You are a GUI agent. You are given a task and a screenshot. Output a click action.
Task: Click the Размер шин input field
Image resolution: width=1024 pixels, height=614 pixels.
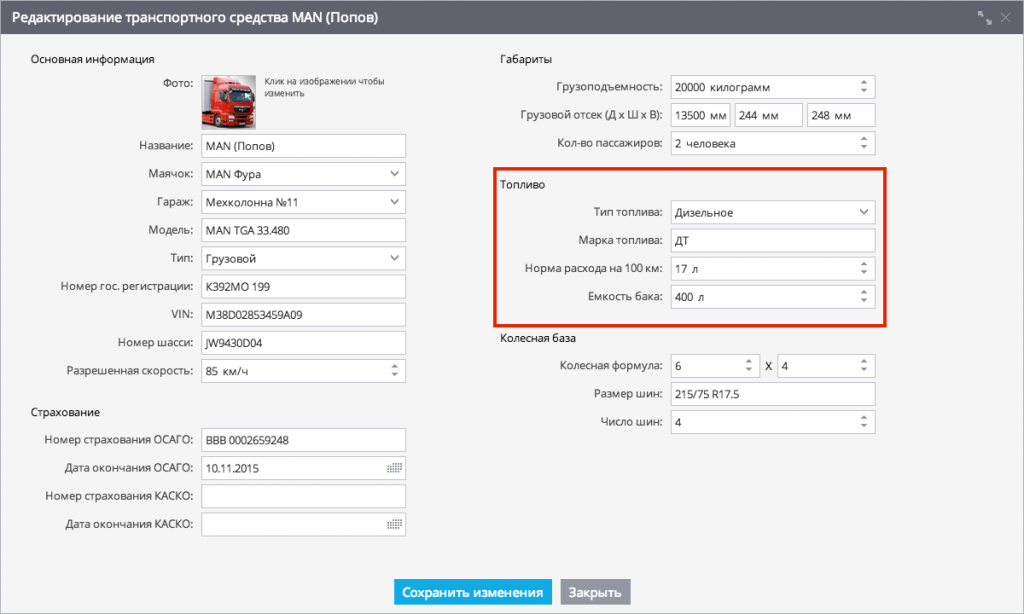pyautogui.click(x=772, y=394)
